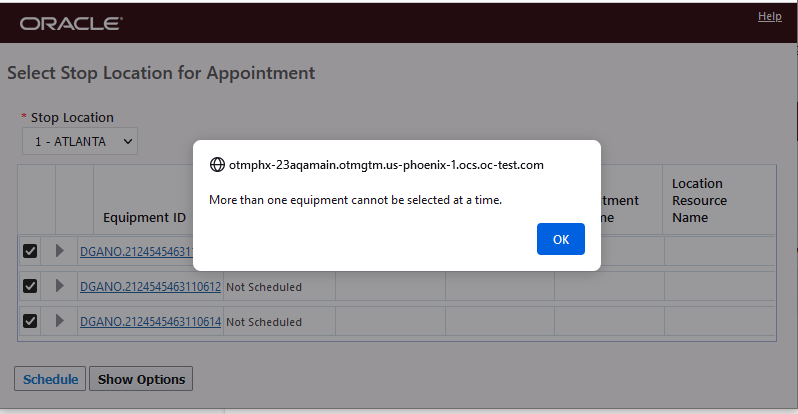Click the globe icon in the alert dialog
Viewport: 798px width, 414px height.
tap(217, 165)
